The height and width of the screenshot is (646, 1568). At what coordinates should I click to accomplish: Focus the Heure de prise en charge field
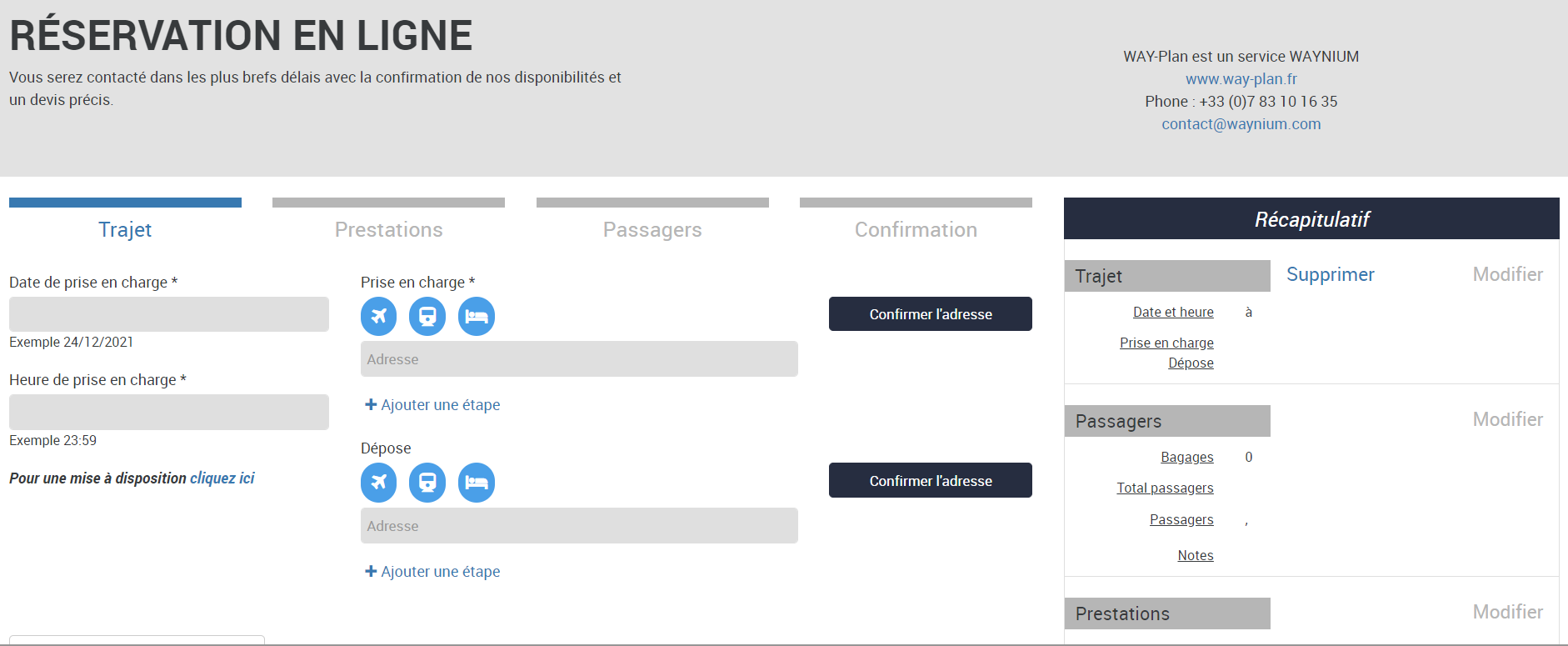point(169,413)
